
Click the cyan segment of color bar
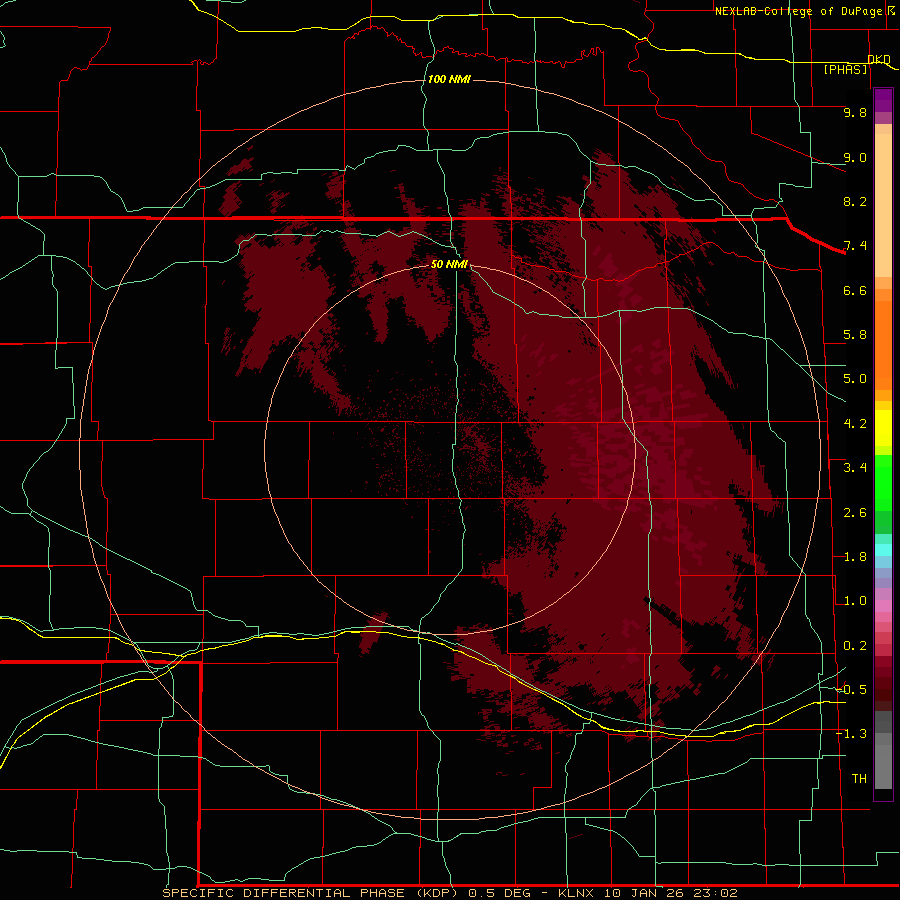point(883,550)
